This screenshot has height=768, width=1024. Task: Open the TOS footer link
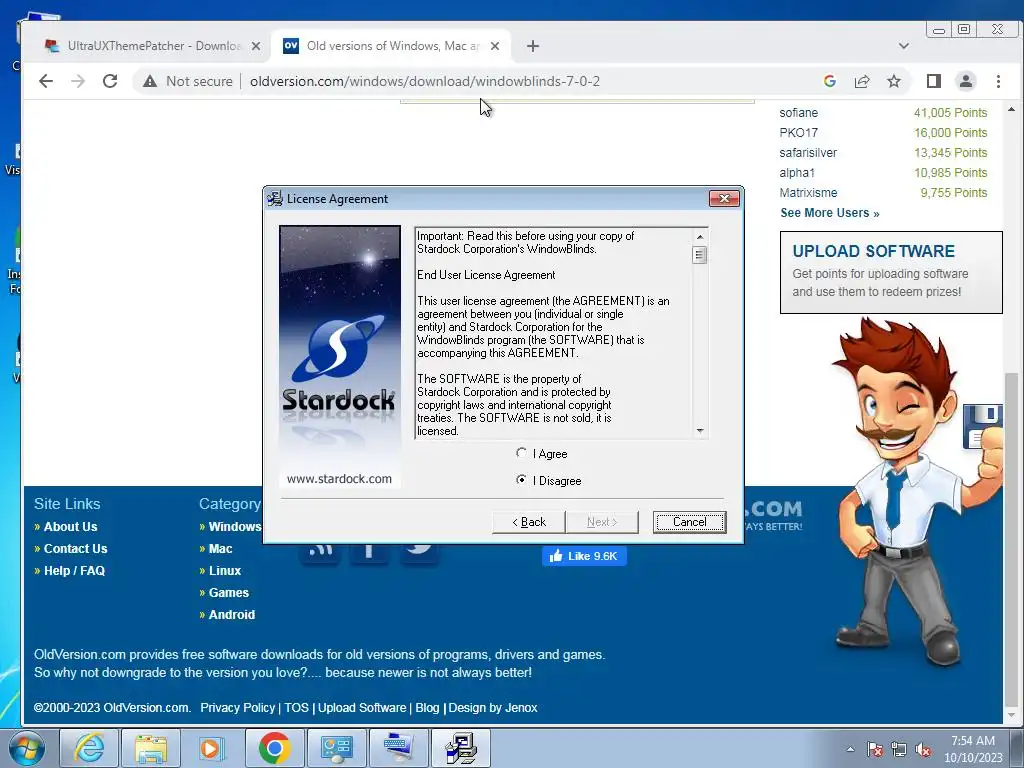pyautogui.click(x=296, y=707)
